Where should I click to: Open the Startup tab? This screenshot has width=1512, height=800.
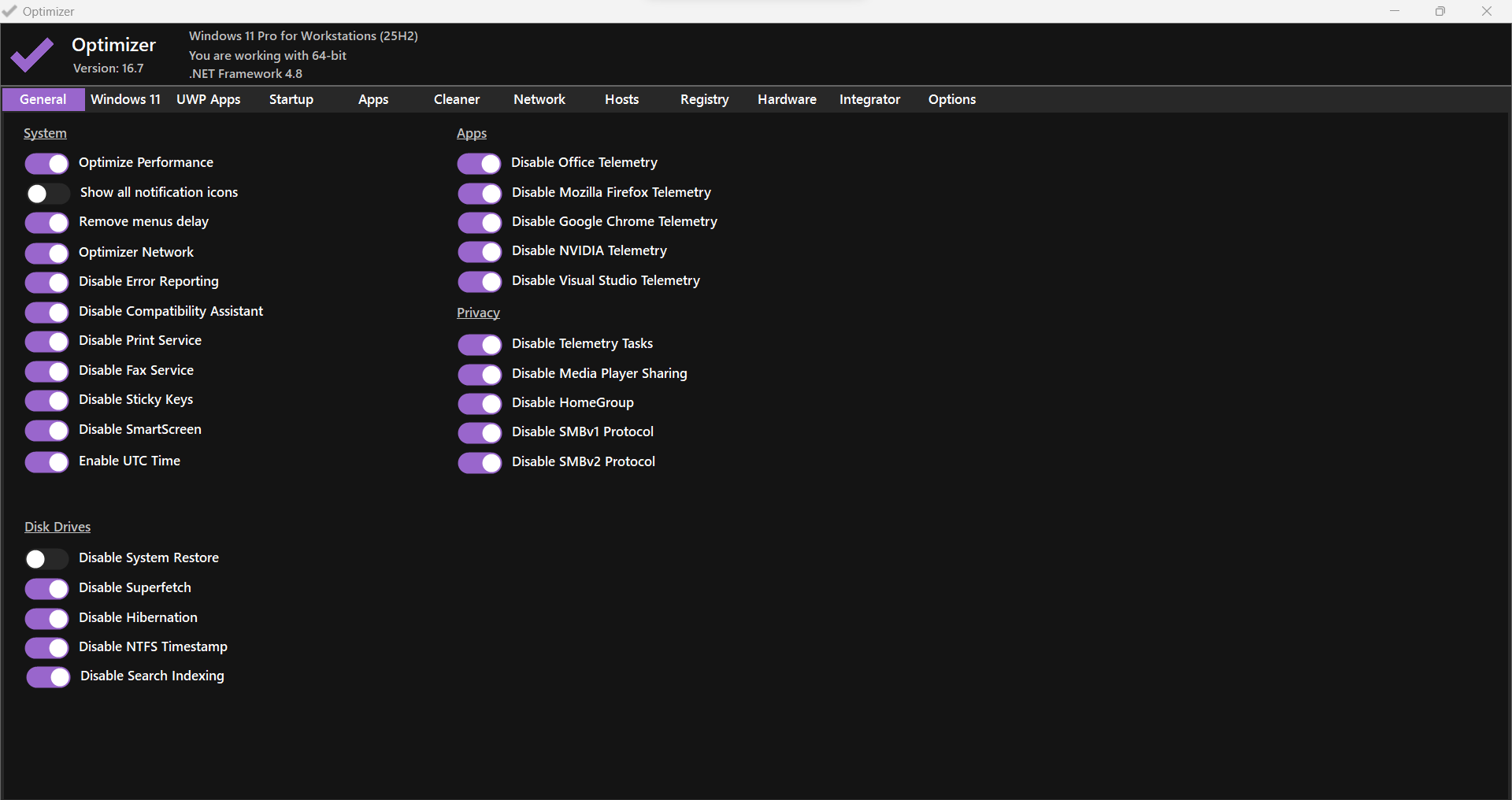[291, 99]
